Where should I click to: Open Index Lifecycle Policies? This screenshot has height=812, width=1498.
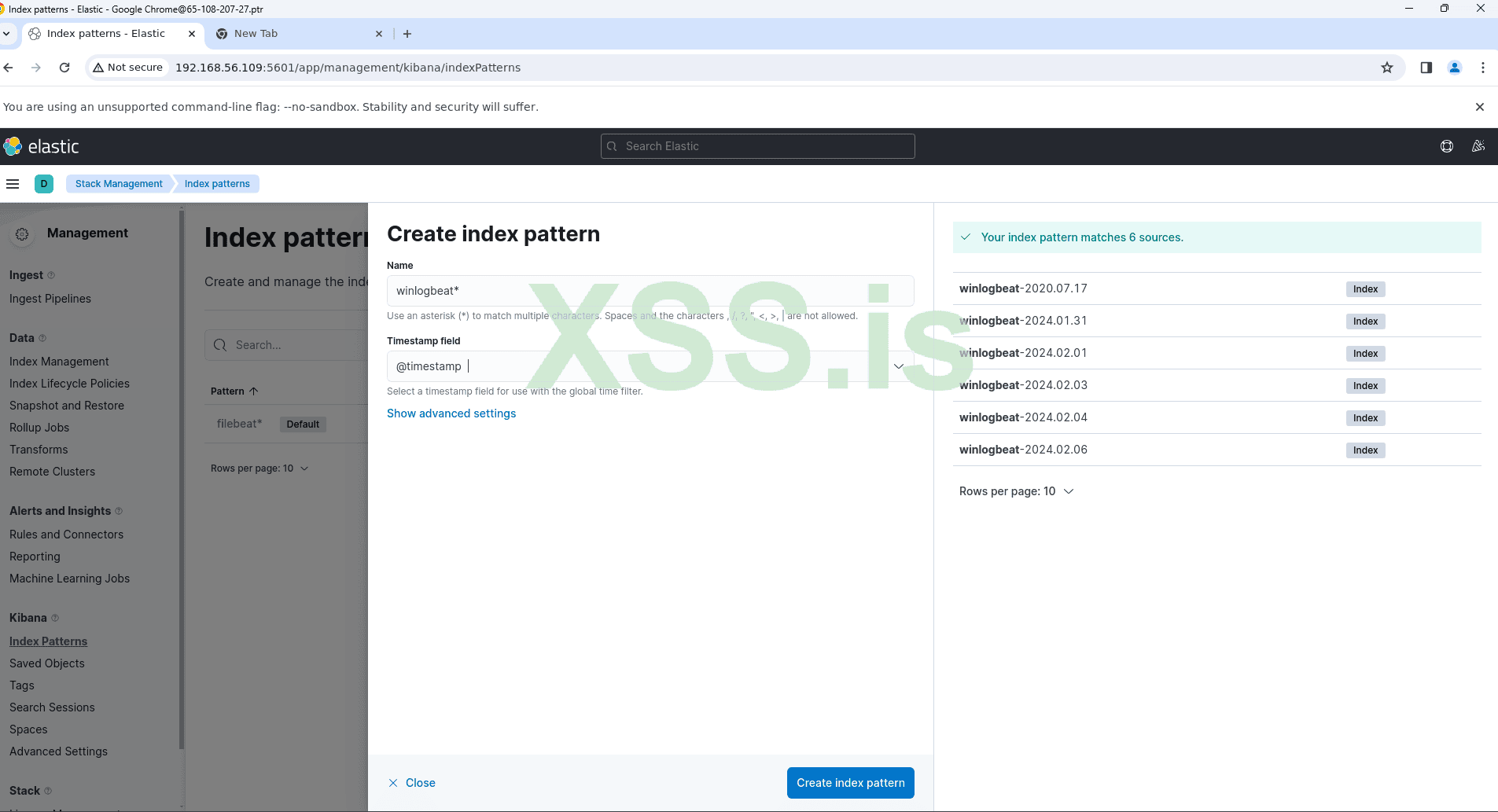pyautogui.click(x=69, y=384)
